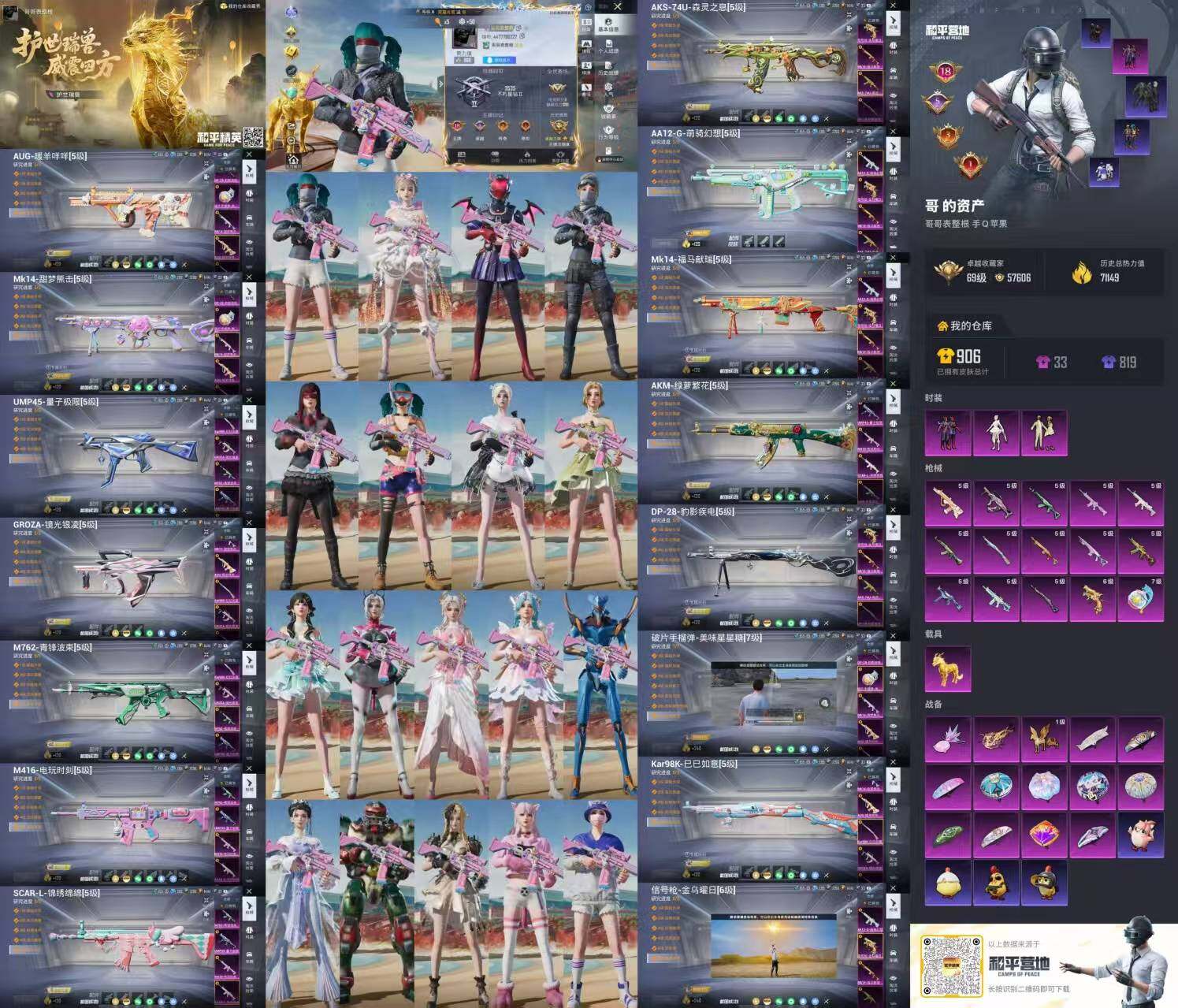Image resolution: width=1178 pixels, height=1008 pixels.
Task: Select the 1级 golden winged gear tile
Action: coord(1044,739)
